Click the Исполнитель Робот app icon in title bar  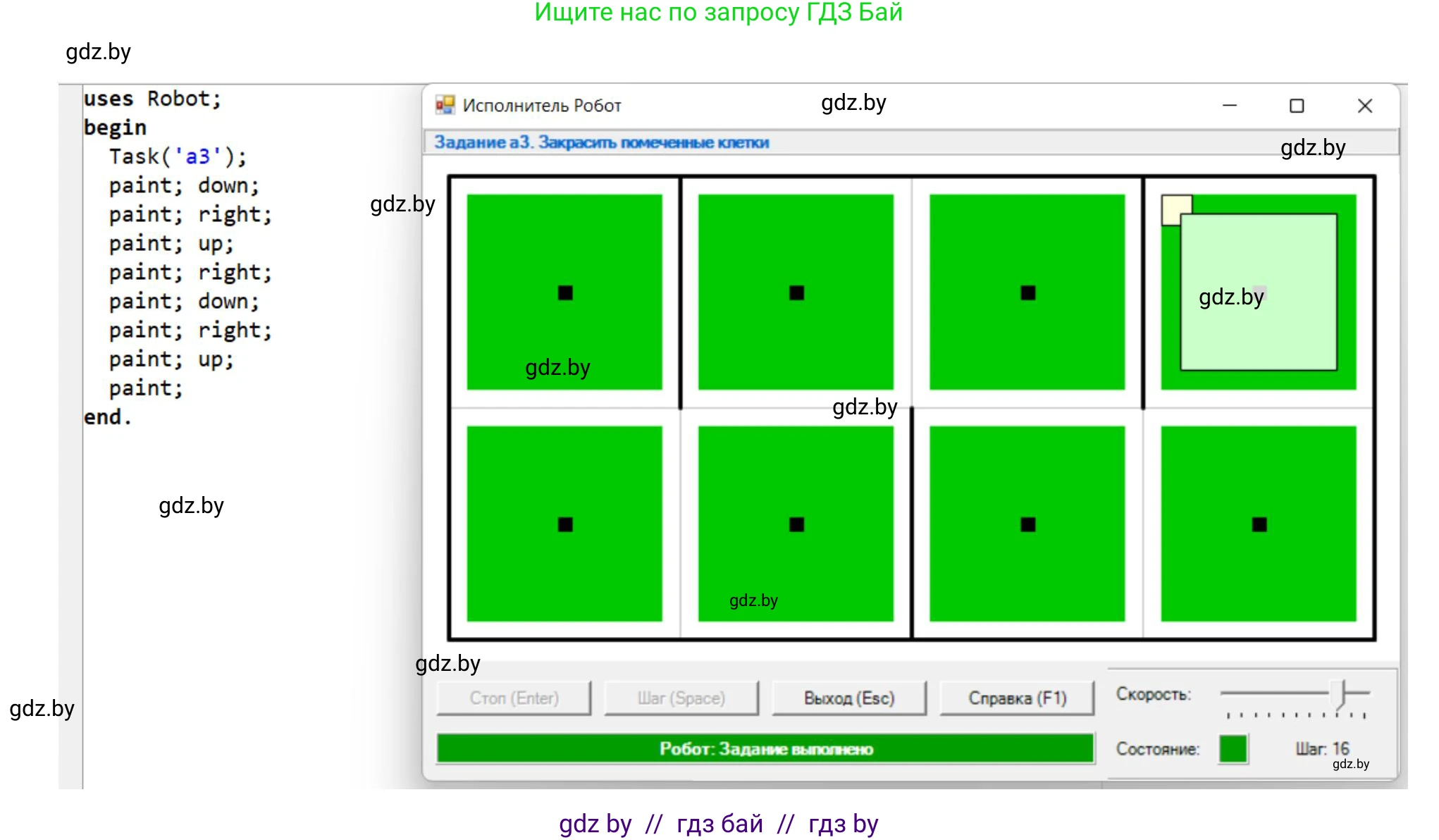click(x=445, y=106)
